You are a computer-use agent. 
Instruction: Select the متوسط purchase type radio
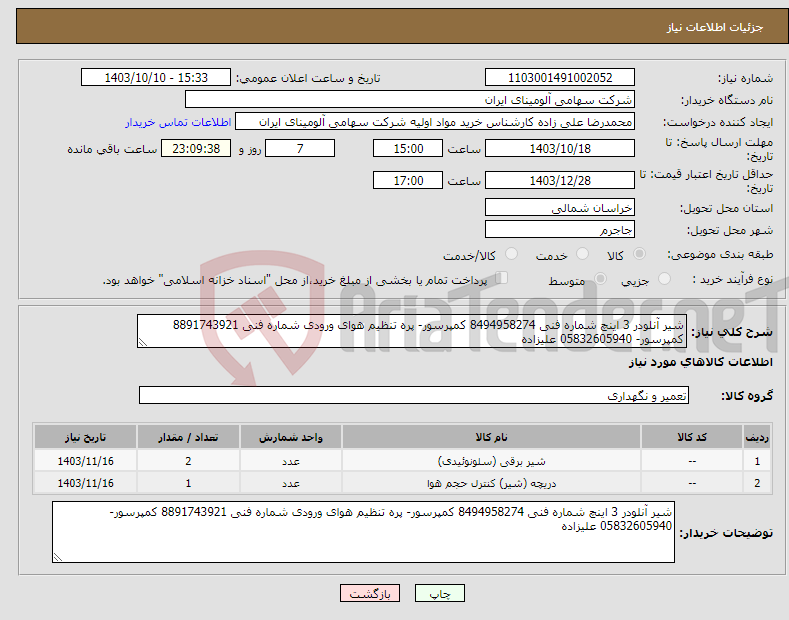pyautogui.click(x=600, y=279)
